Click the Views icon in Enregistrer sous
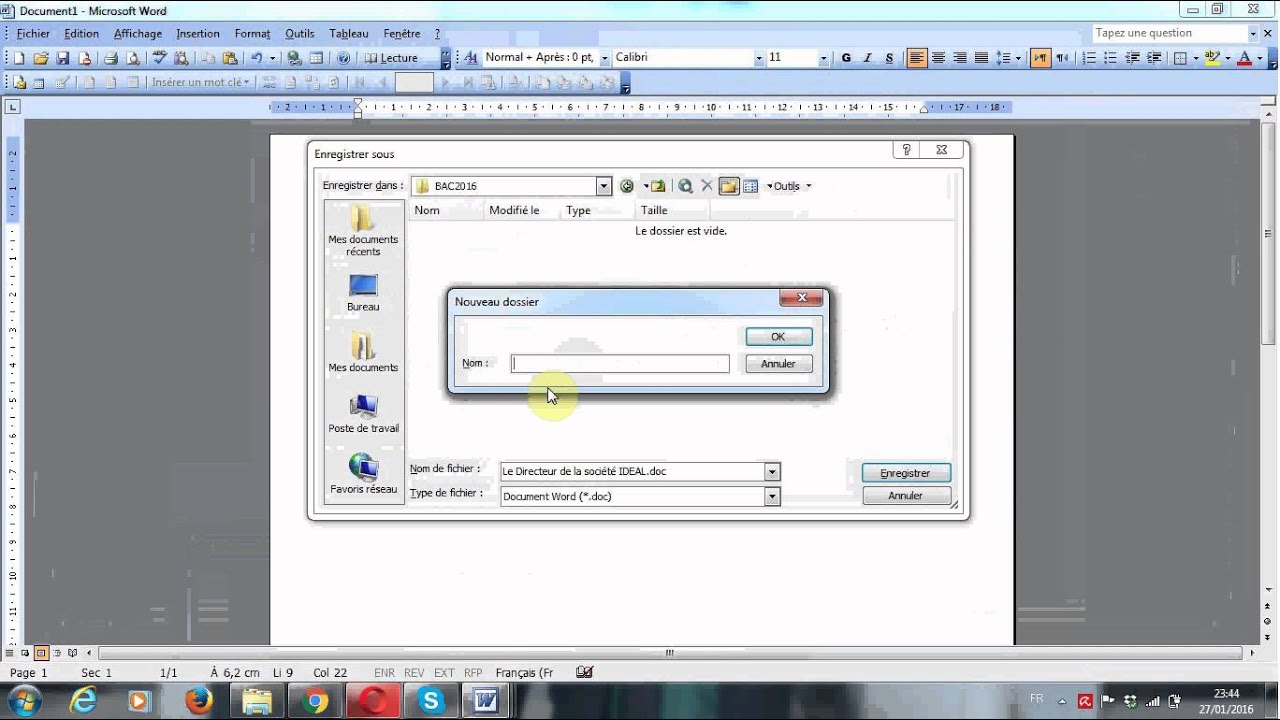Viewport: 1280px width, 720px height. [751, 186]
